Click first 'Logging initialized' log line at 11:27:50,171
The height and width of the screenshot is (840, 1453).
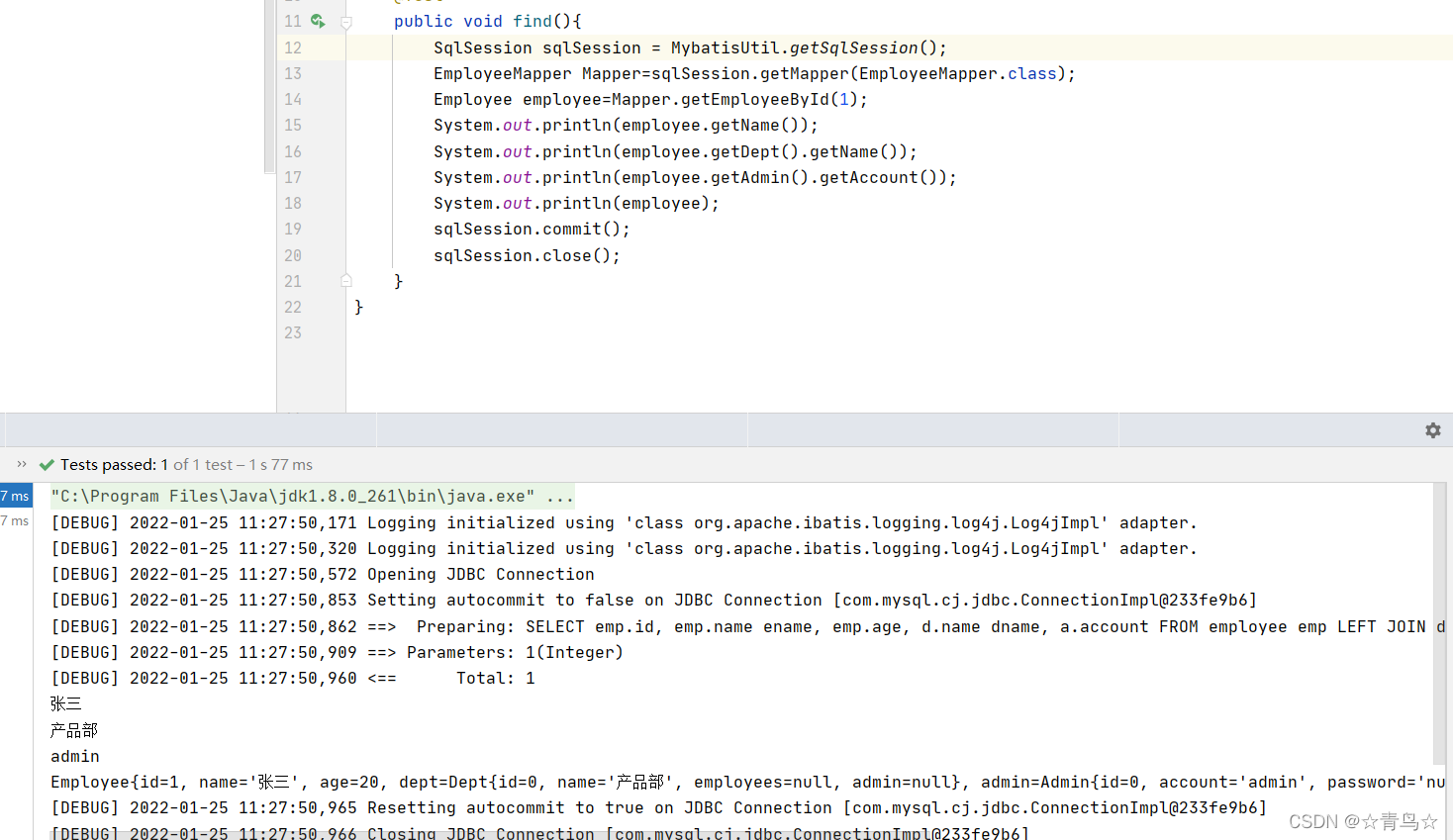click(624, 522)
